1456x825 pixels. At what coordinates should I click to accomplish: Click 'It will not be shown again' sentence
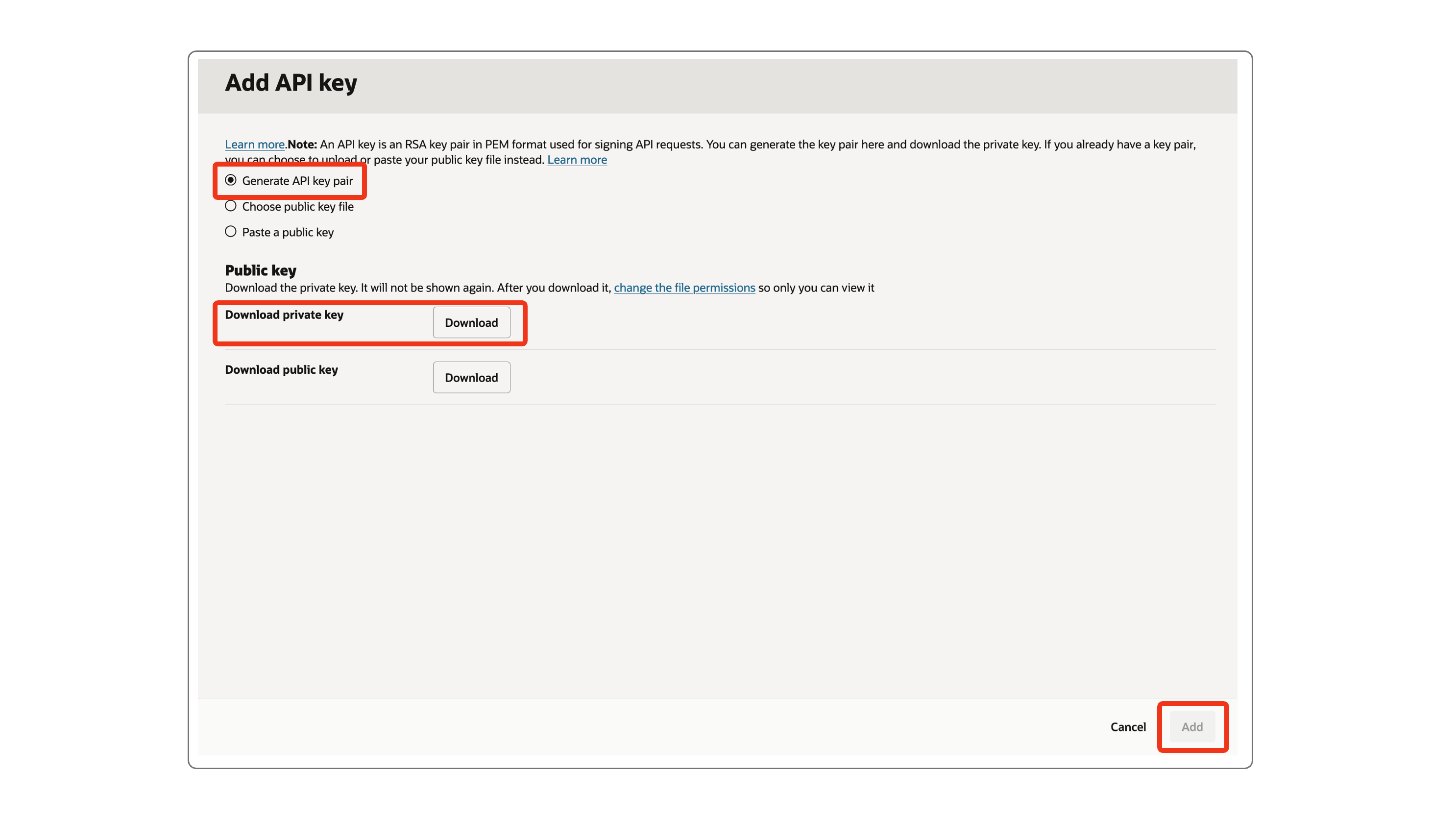[427, 288]
